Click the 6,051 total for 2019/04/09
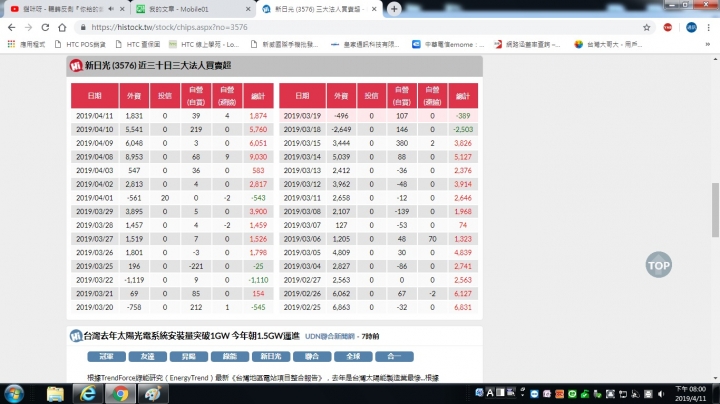Viewport: 720px width, 404px height. click(258, 143)
